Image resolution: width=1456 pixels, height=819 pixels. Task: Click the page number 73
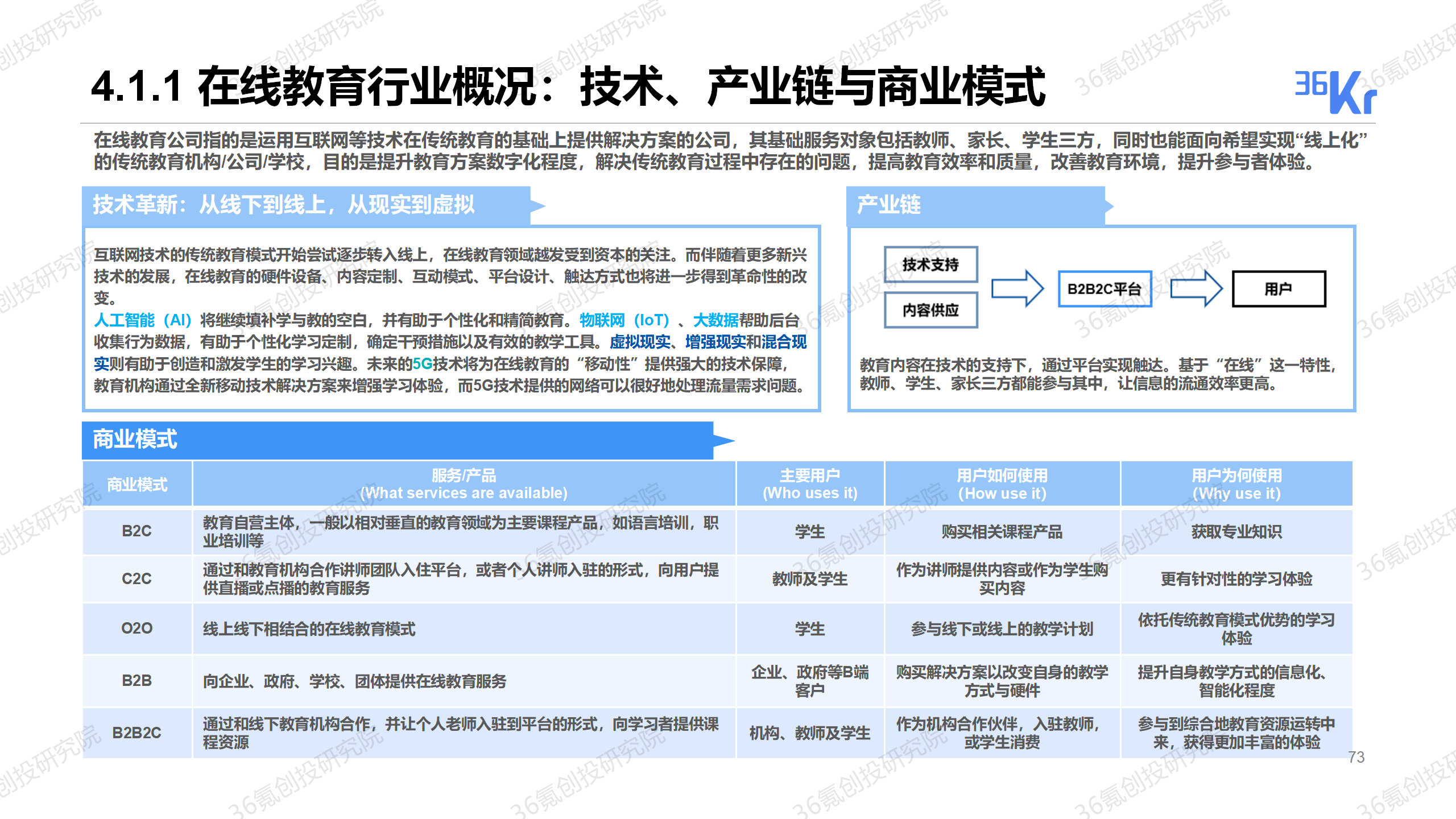coord(1356,757)
